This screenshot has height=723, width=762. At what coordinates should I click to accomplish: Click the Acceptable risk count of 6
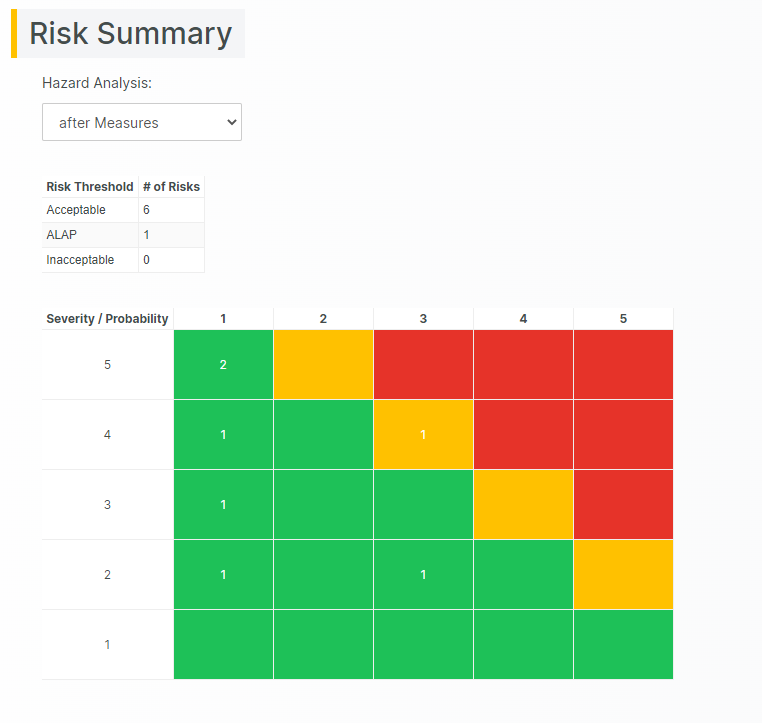tap(147, 210)
